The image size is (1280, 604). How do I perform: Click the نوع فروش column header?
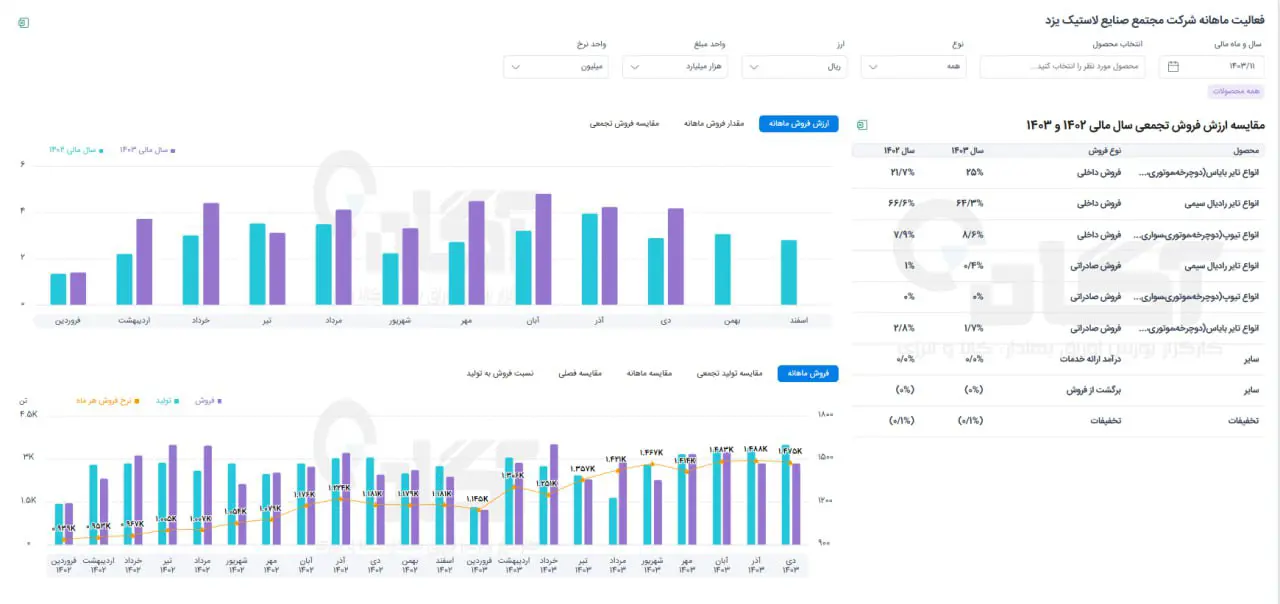pyautogui.click(x=1104, y=150)
